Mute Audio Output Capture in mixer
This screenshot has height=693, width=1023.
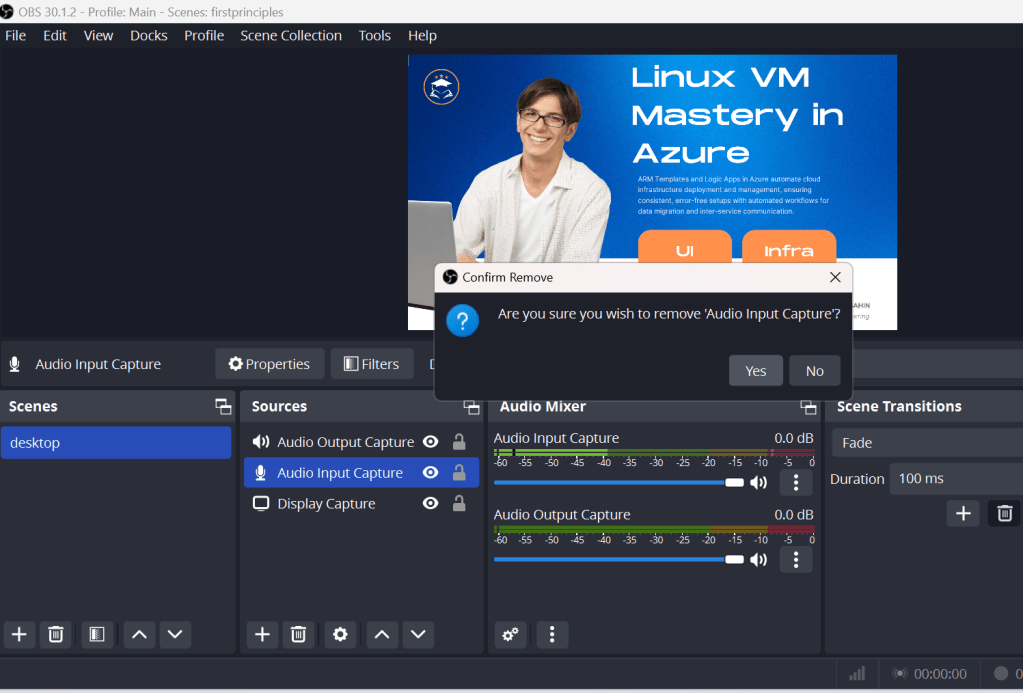758,560
